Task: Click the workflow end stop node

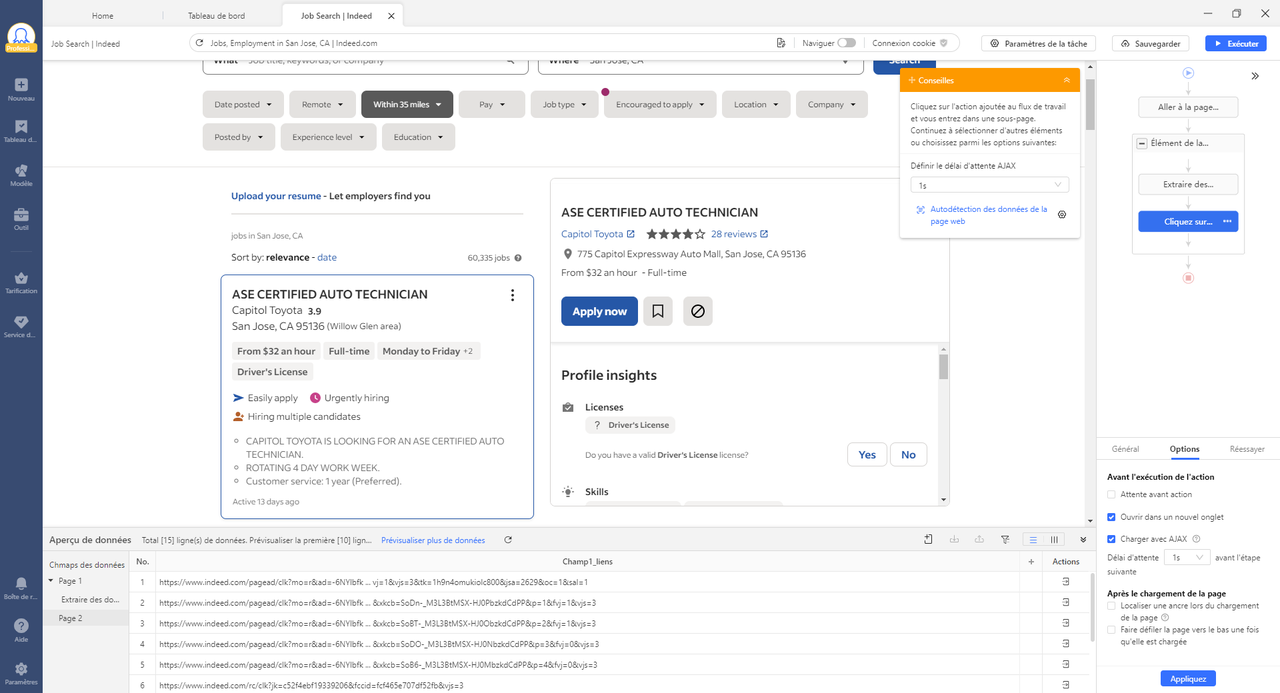Action: 1188,277
